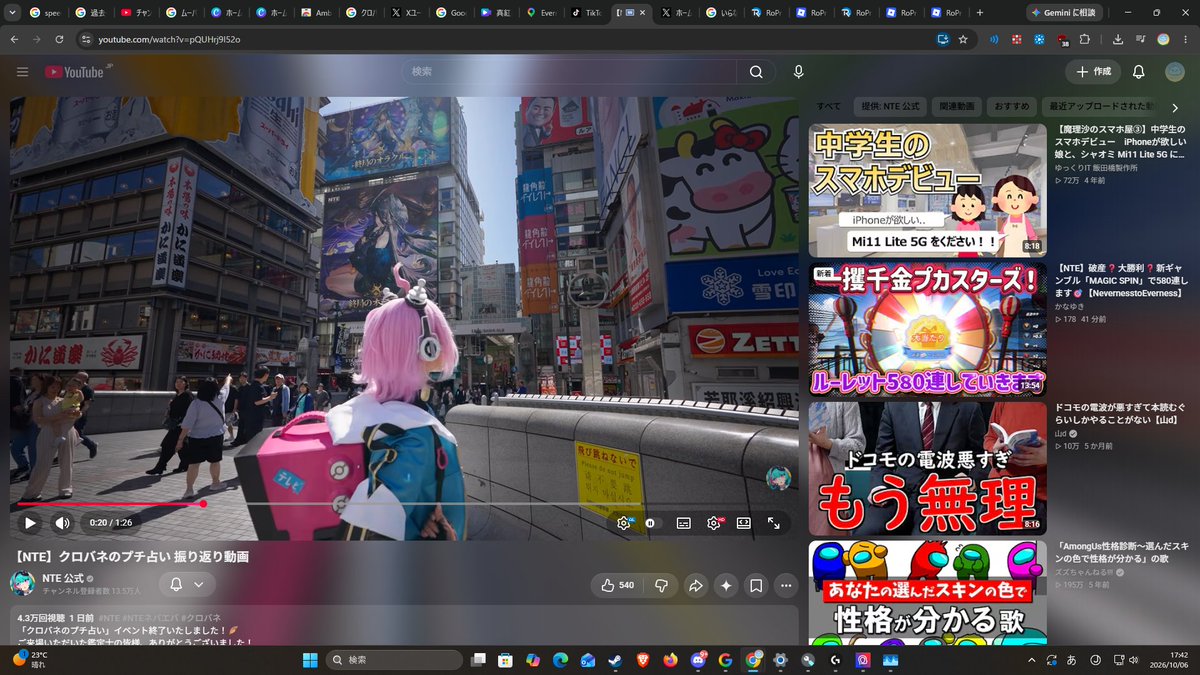Screen dimensions: 1200x675
Task: Show more filter chips with right arrow
Action: pos(1175,107)
